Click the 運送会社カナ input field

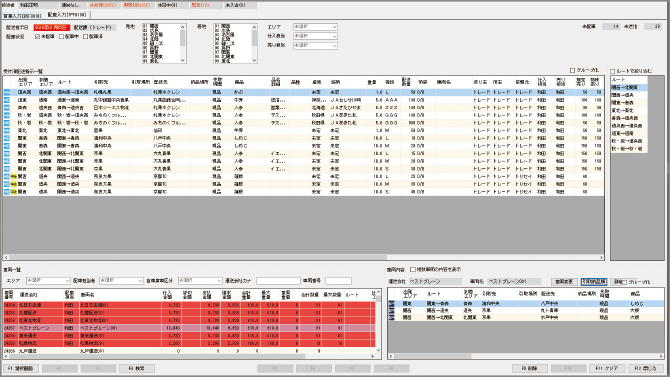[x=278, y=281]
